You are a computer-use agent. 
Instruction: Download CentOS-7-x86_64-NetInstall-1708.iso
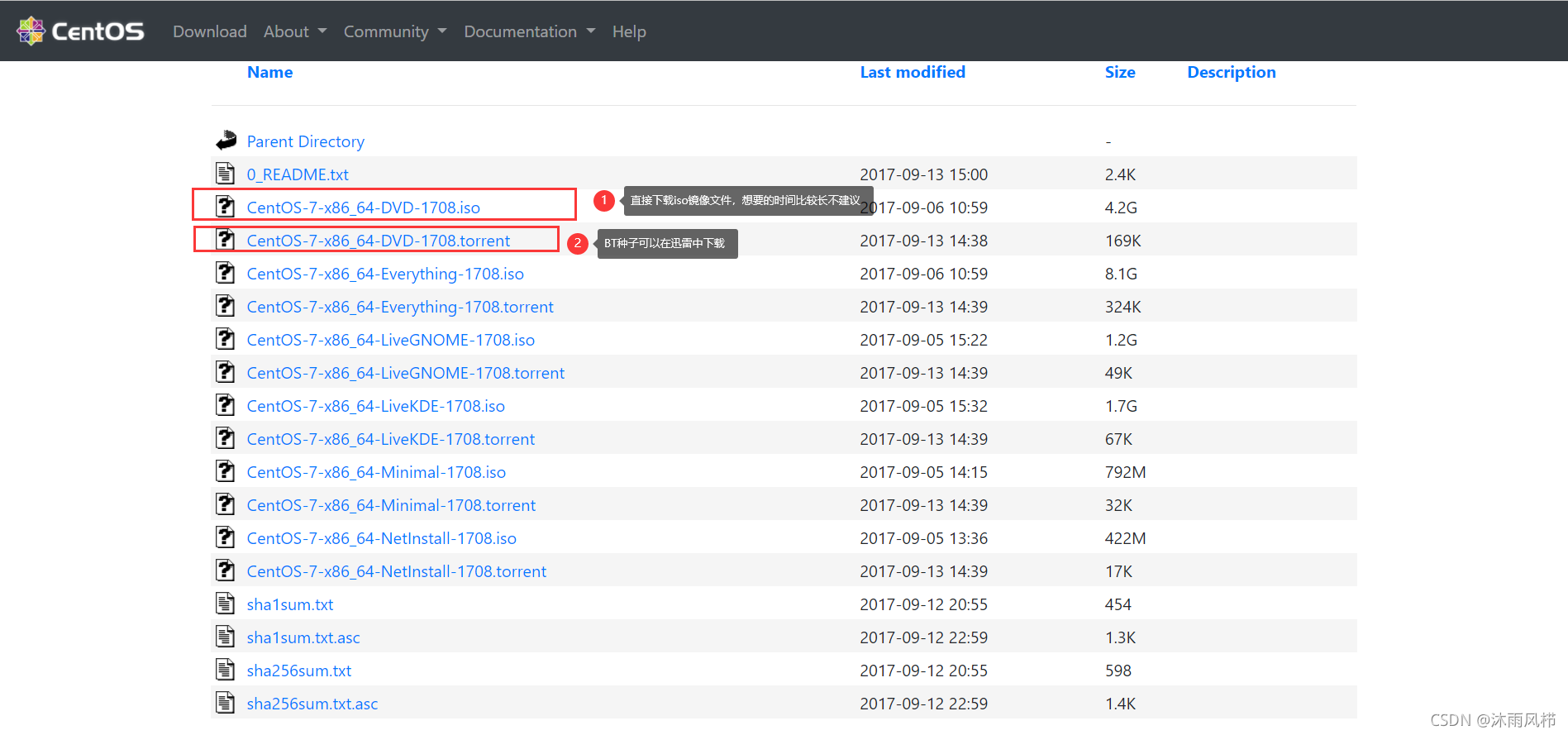pos(382,538)
